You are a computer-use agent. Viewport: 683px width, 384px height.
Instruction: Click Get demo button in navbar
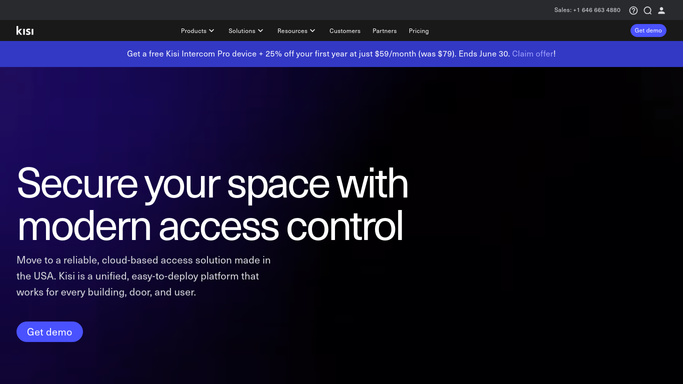[648, 30]
